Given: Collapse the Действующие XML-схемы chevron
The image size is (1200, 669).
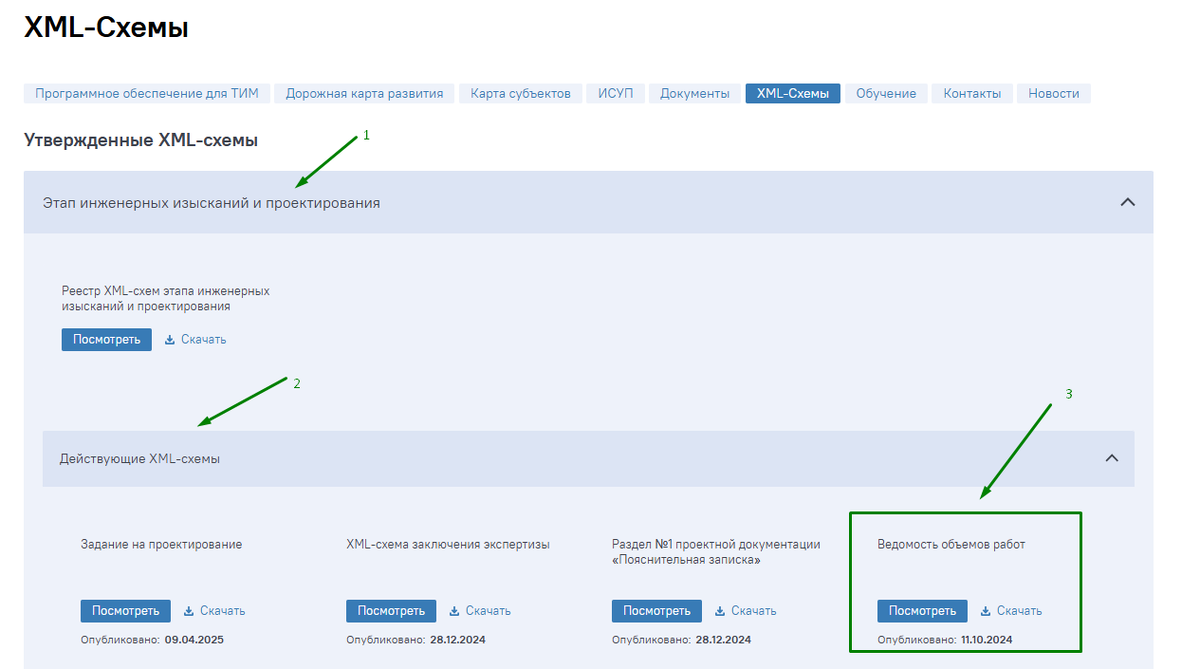Looking at the screenshot, I should (x=1111, y=458).
